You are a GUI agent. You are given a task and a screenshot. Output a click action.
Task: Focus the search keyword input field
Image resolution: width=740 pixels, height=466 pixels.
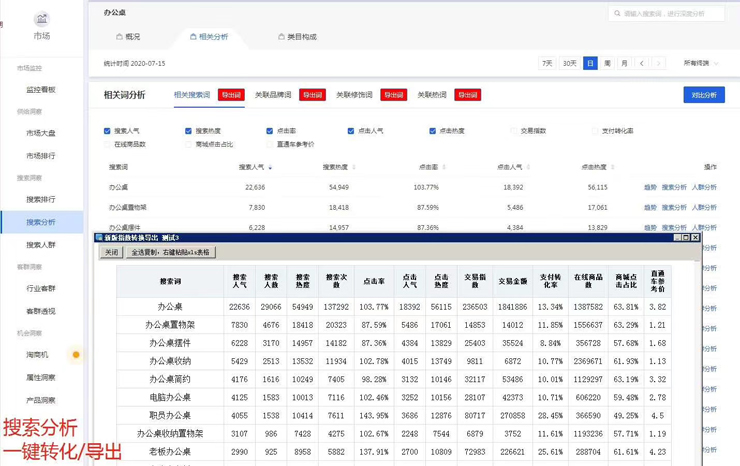tap(666, 13)
